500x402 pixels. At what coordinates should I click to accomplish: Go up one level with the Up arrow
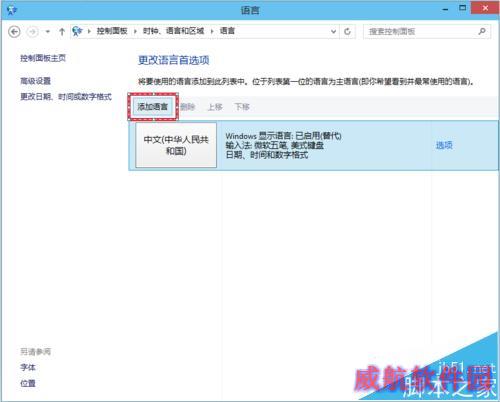coord(62,32)
